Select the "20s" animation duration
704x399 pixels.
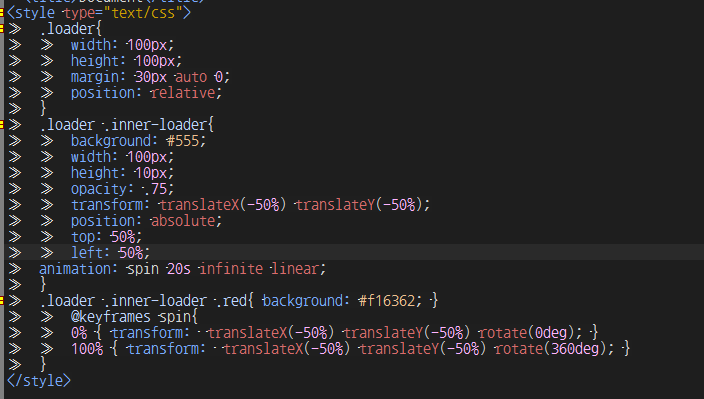(x=179, y=269)
